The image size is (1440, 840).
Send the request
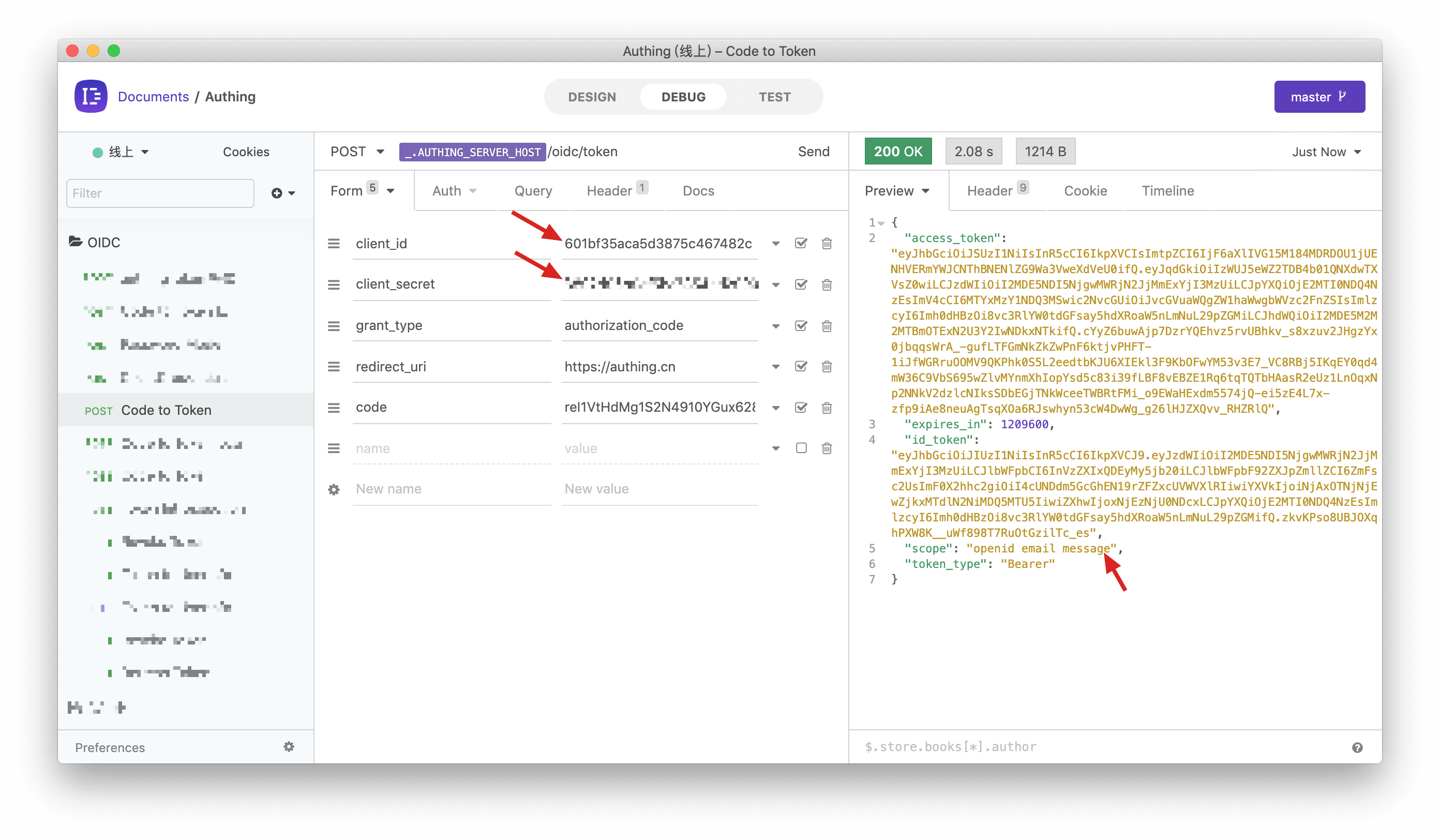pos(813,152)
